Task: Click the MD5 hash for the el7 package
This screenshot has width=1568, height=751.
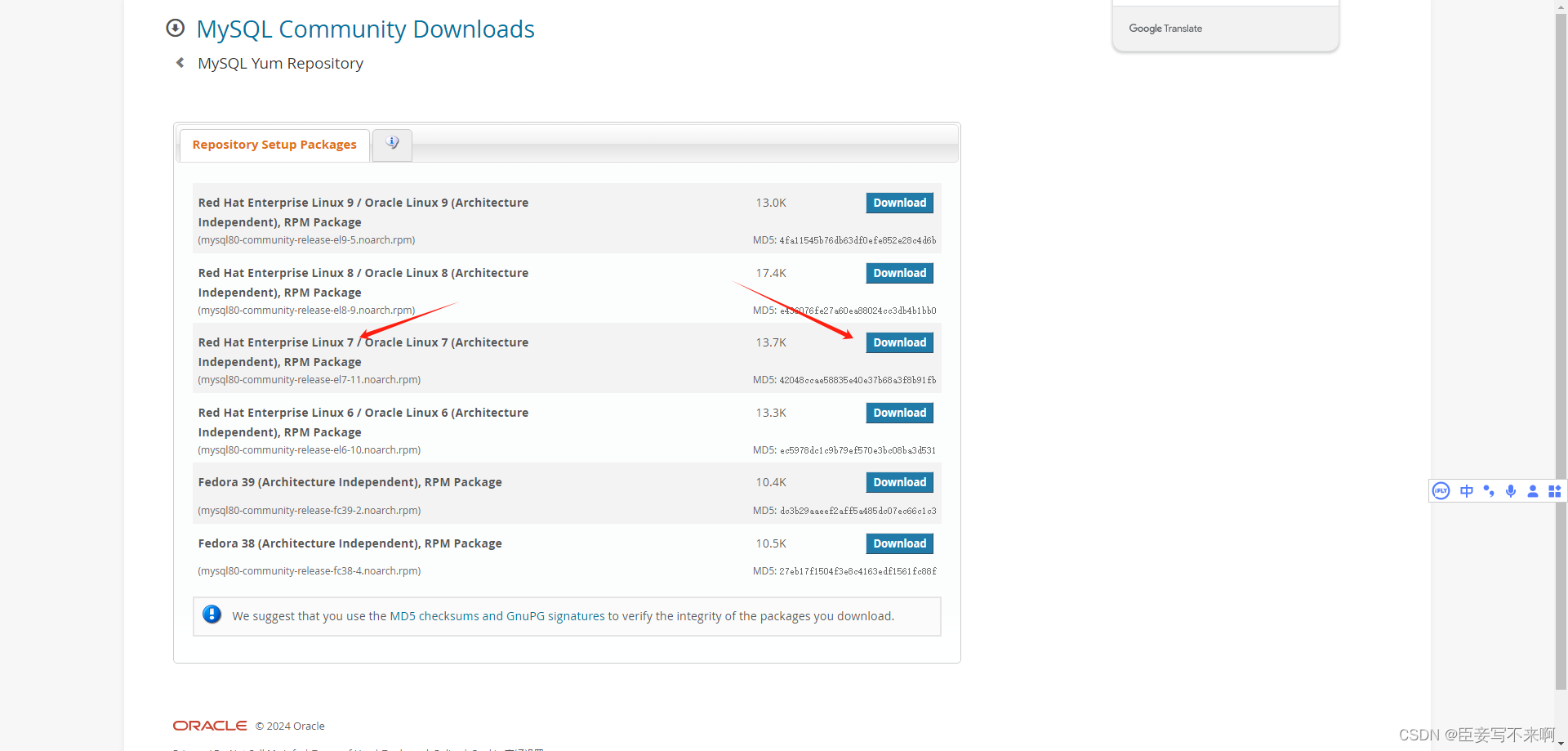Action: (x=857, y=380)
